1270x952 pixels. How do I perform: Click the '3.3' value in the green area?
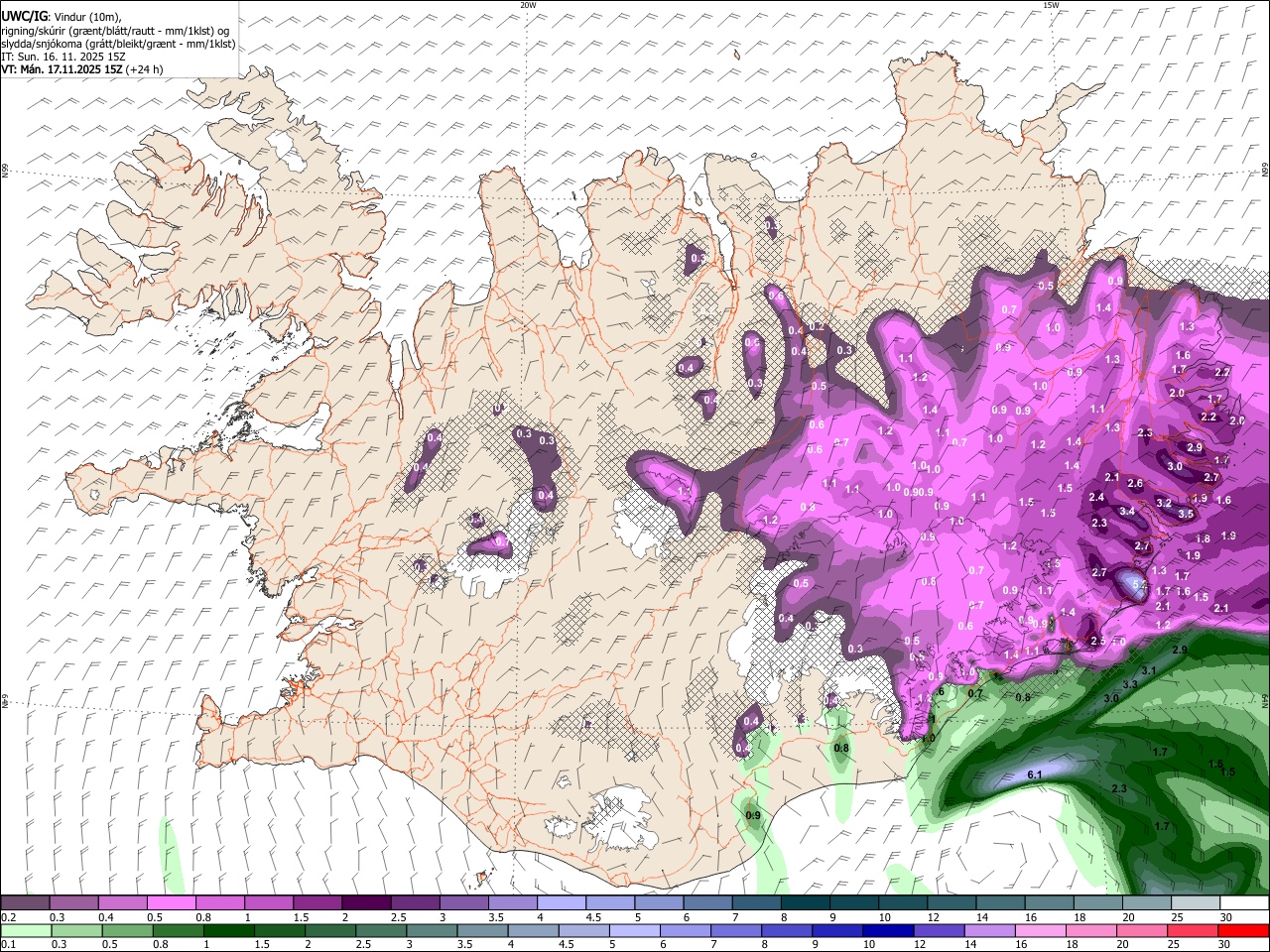click(x=1130, y=685)
